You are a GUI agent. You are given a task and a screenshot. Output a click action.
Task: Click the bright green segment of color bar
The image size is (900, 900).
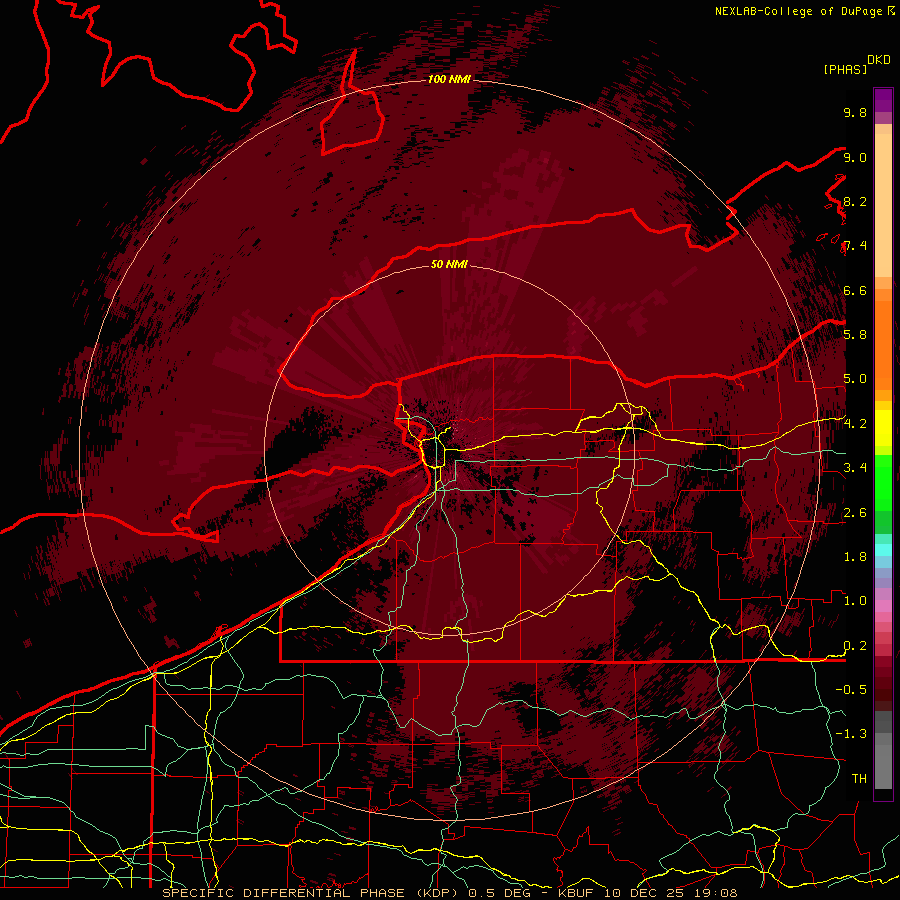[x=883, y=482]
